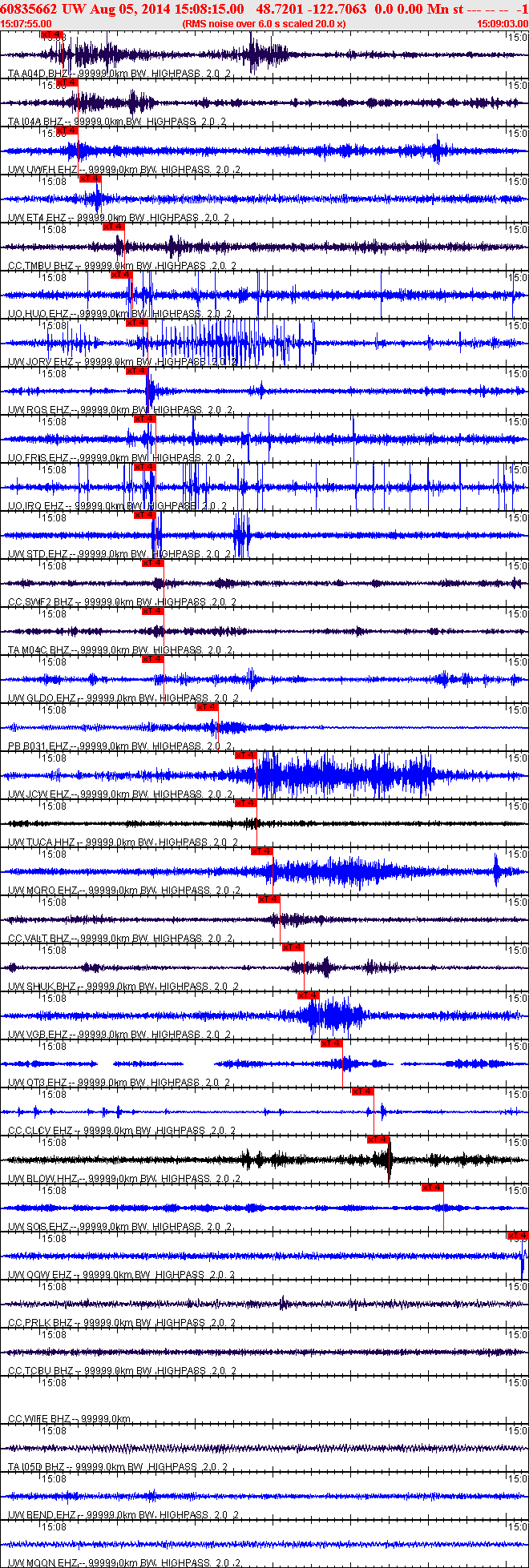Click the 'UW.BLOW.HHZ' station label
Viewport: 529px width, 1568px height.
42,1179
